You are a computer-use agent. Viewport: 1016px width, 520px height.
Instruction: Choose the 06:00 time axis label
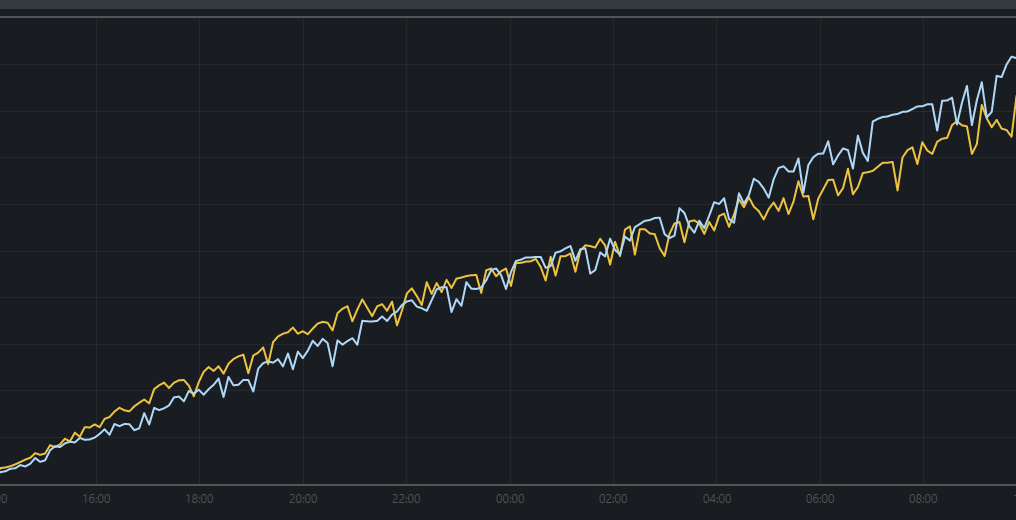(820, 499)
